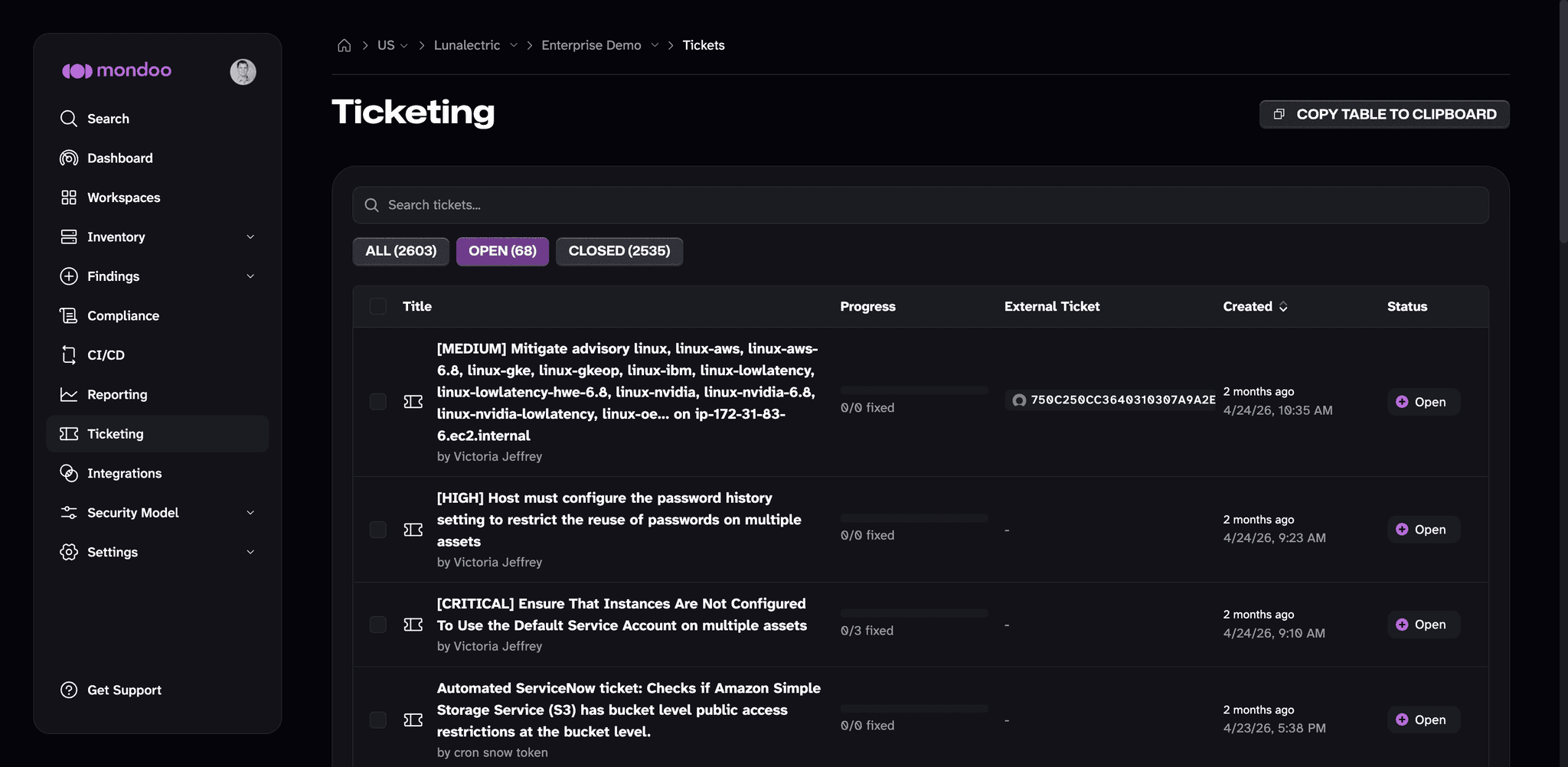Open the [HIGH] password history ticket title
Screen dimensions: 1568x767
(x=619, y=520)
